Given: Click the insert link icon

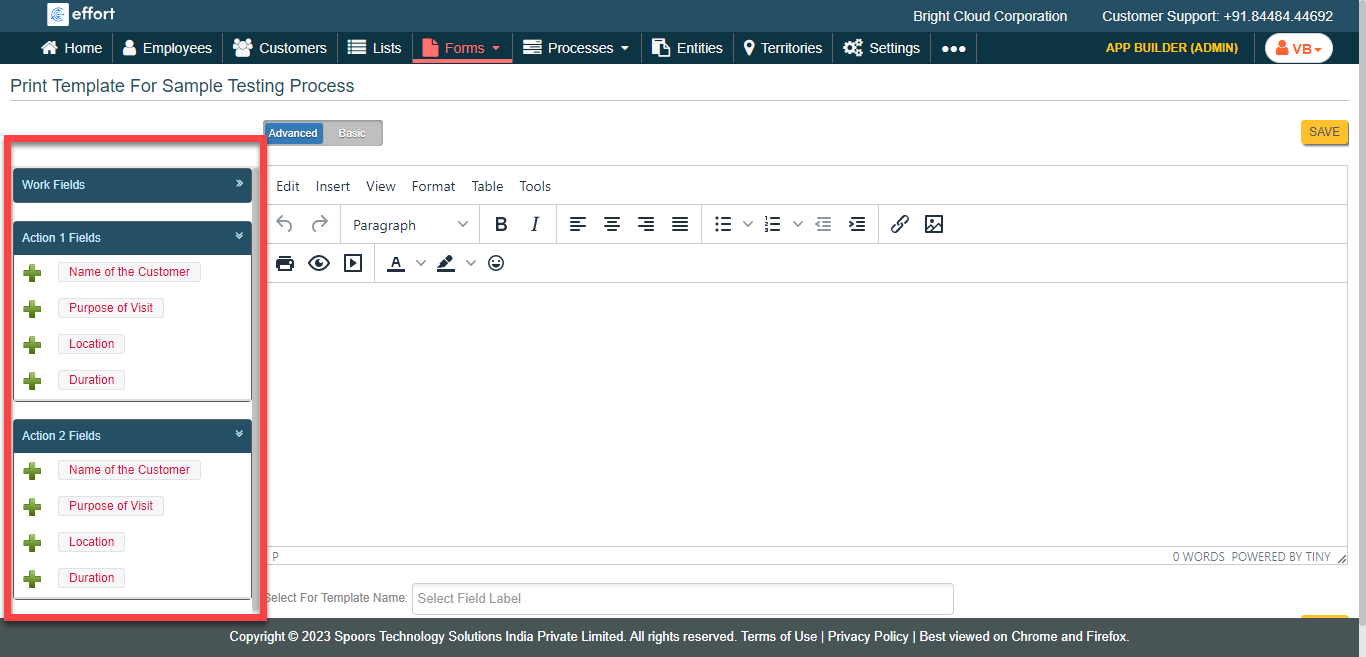Looking at the screenshot, I should tap(899, 225).
